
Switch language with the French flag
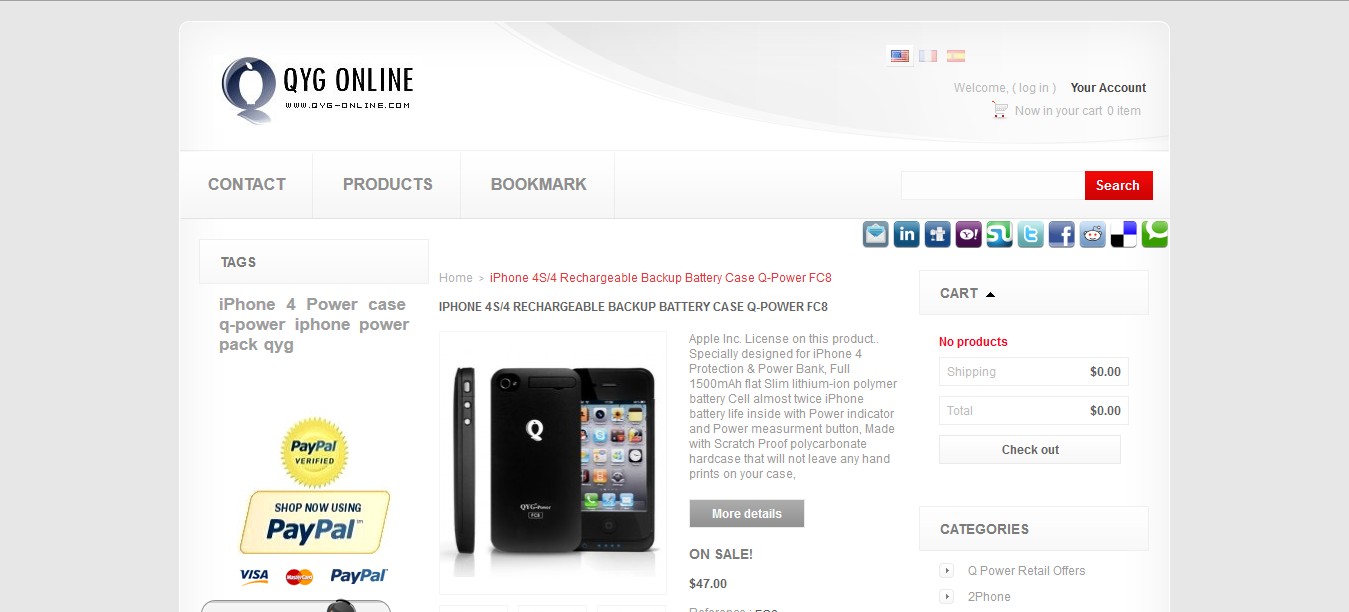coord(928,56)
